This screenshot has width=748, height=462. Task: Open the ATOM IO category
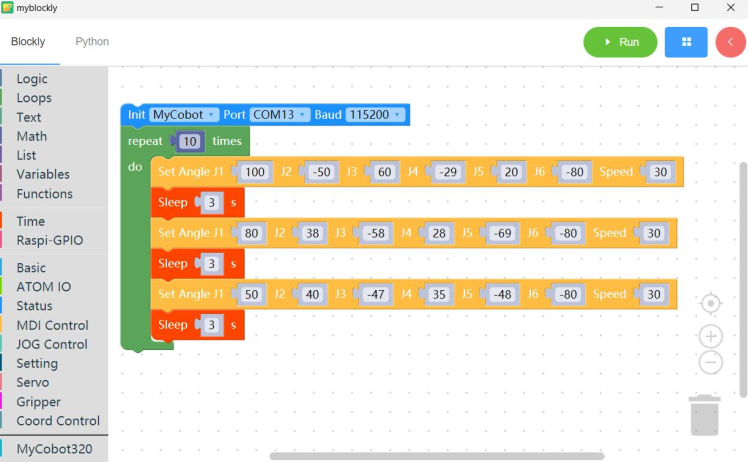point(43,287)
